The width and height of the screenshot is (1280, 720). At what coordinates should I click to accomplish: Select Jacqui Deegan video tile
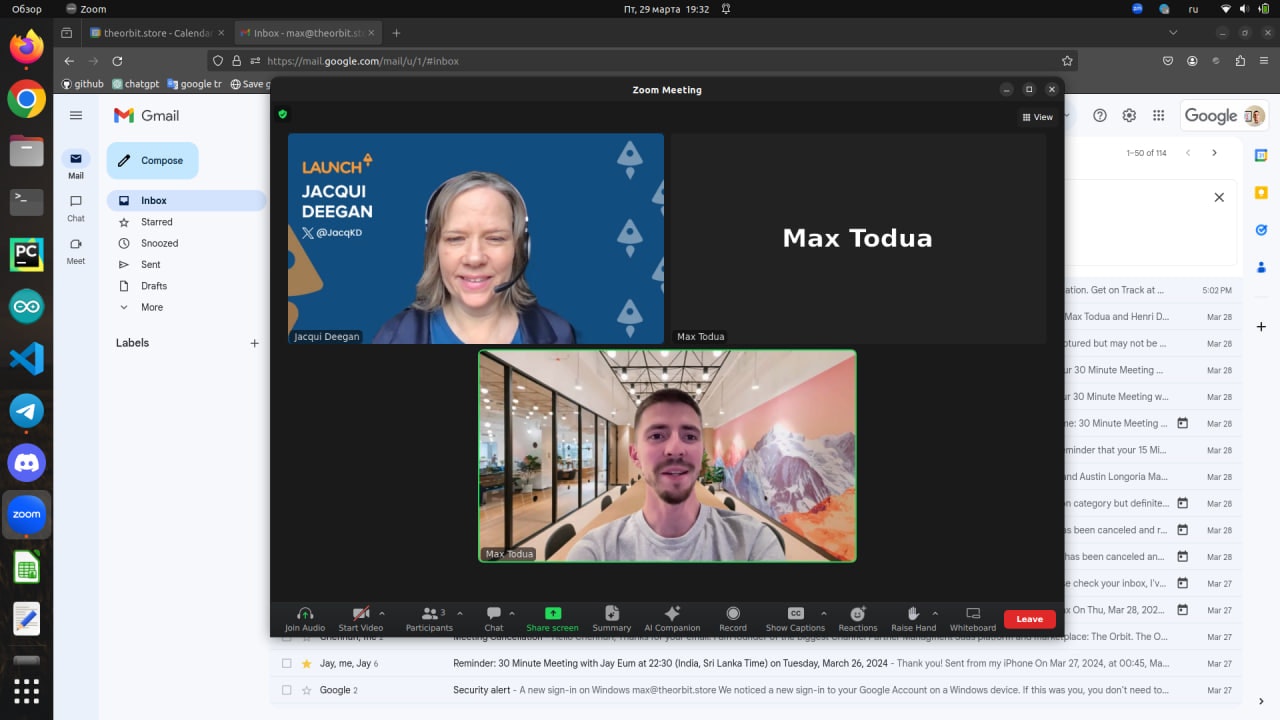[476, 239]
